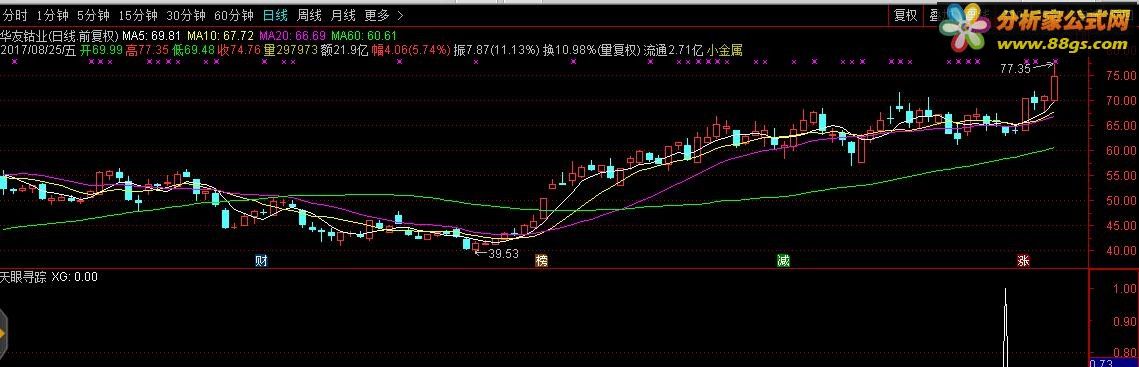
Task: Switch to 分时 intraday view
Action: [x=15, y=15]
